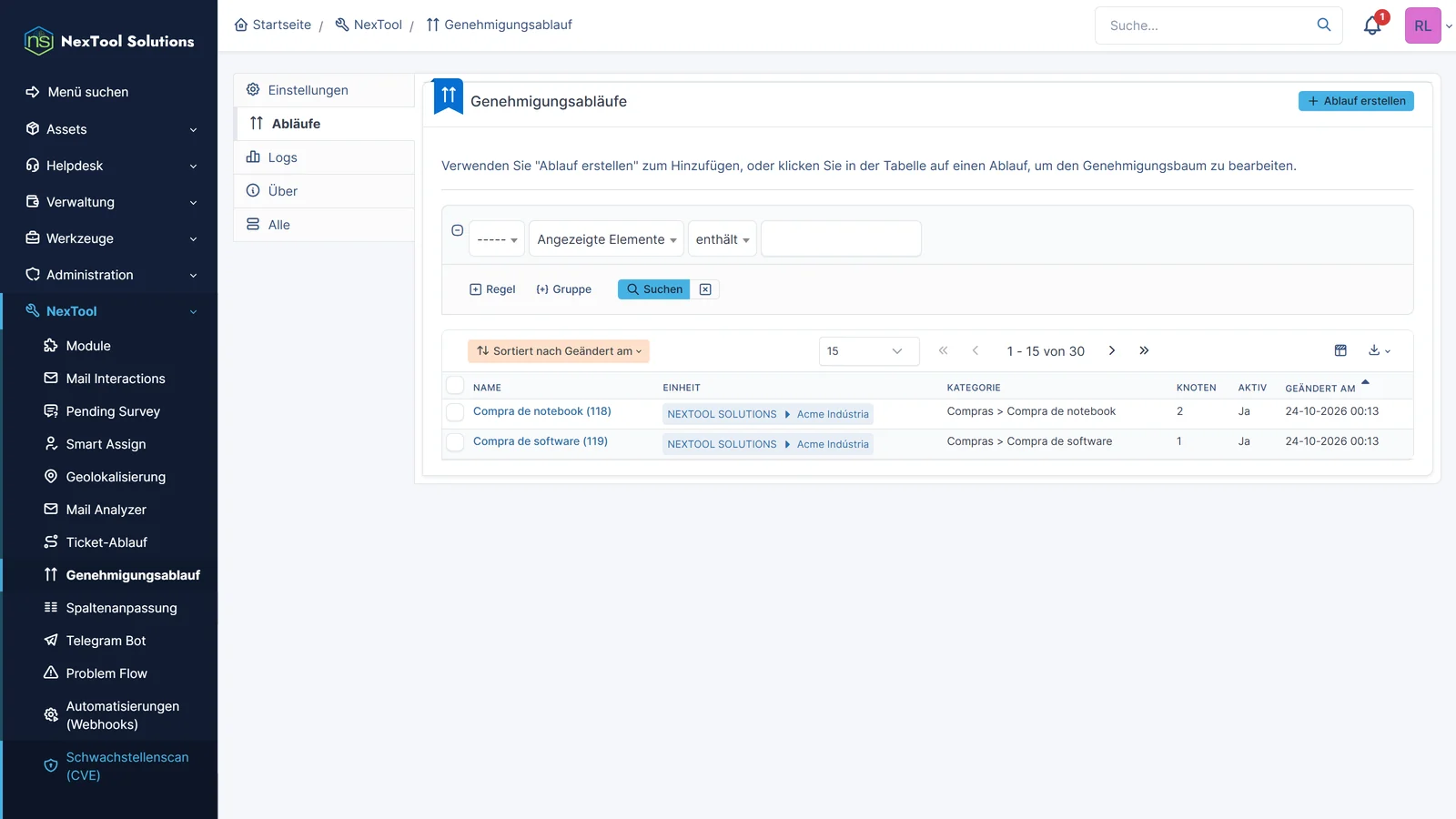Select the Über tab
The height and width of the screenshot is (819, 1456).
(324, 191)
